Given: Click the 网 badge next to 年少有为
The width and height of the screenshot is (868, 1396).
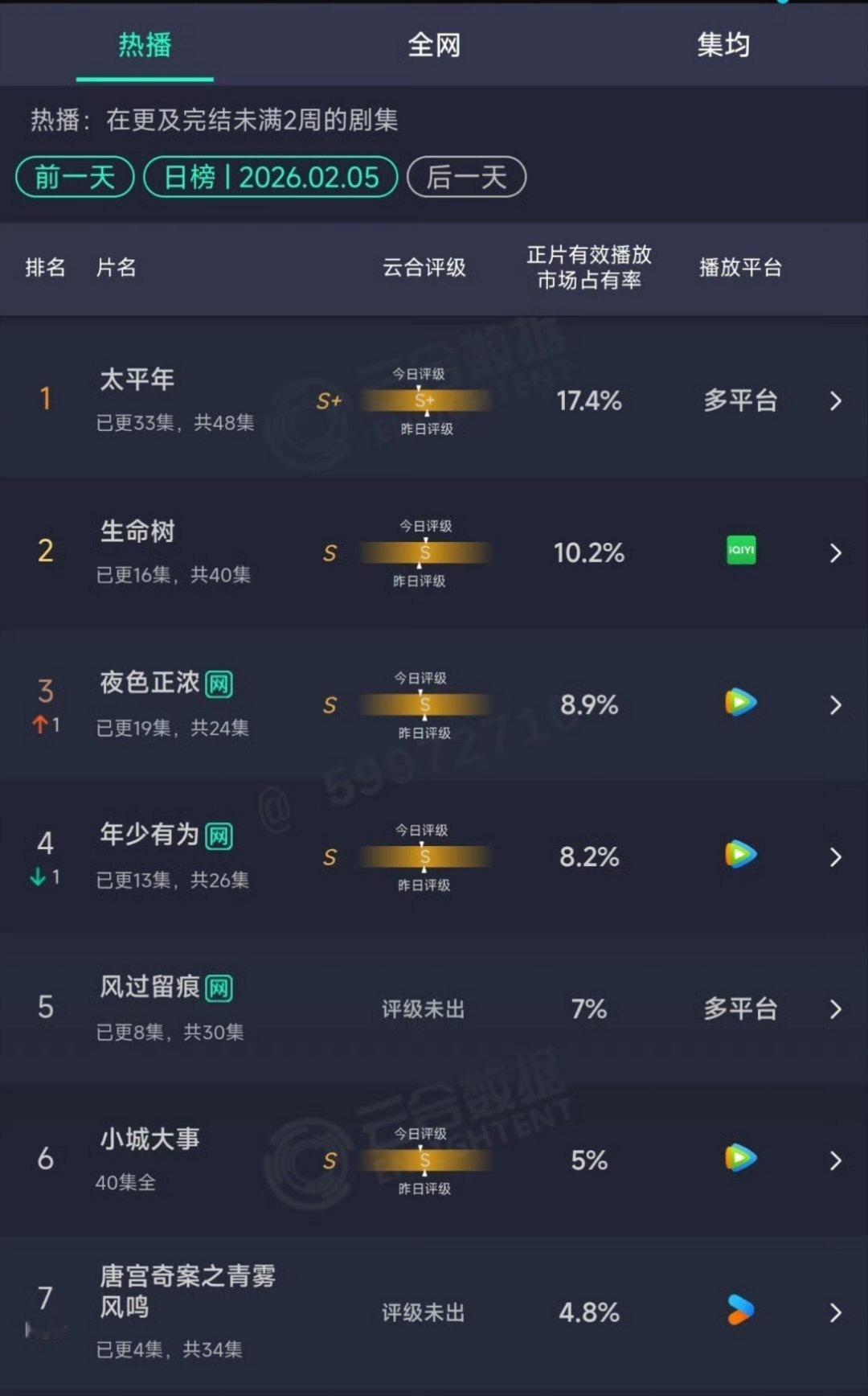Looking at the screenshot, I should pos(219,836).
